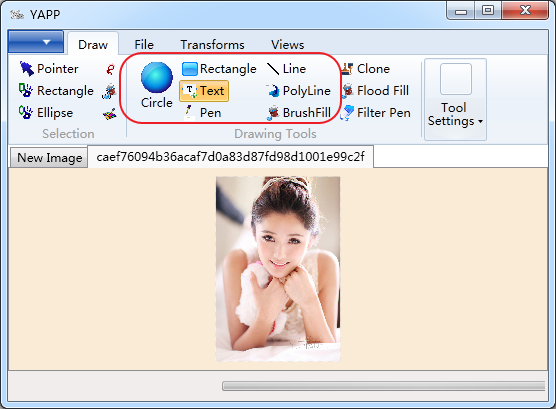Choose the Filter Pen tool
The width and height of the screenshot is (556, 409).
pos(376,113)
